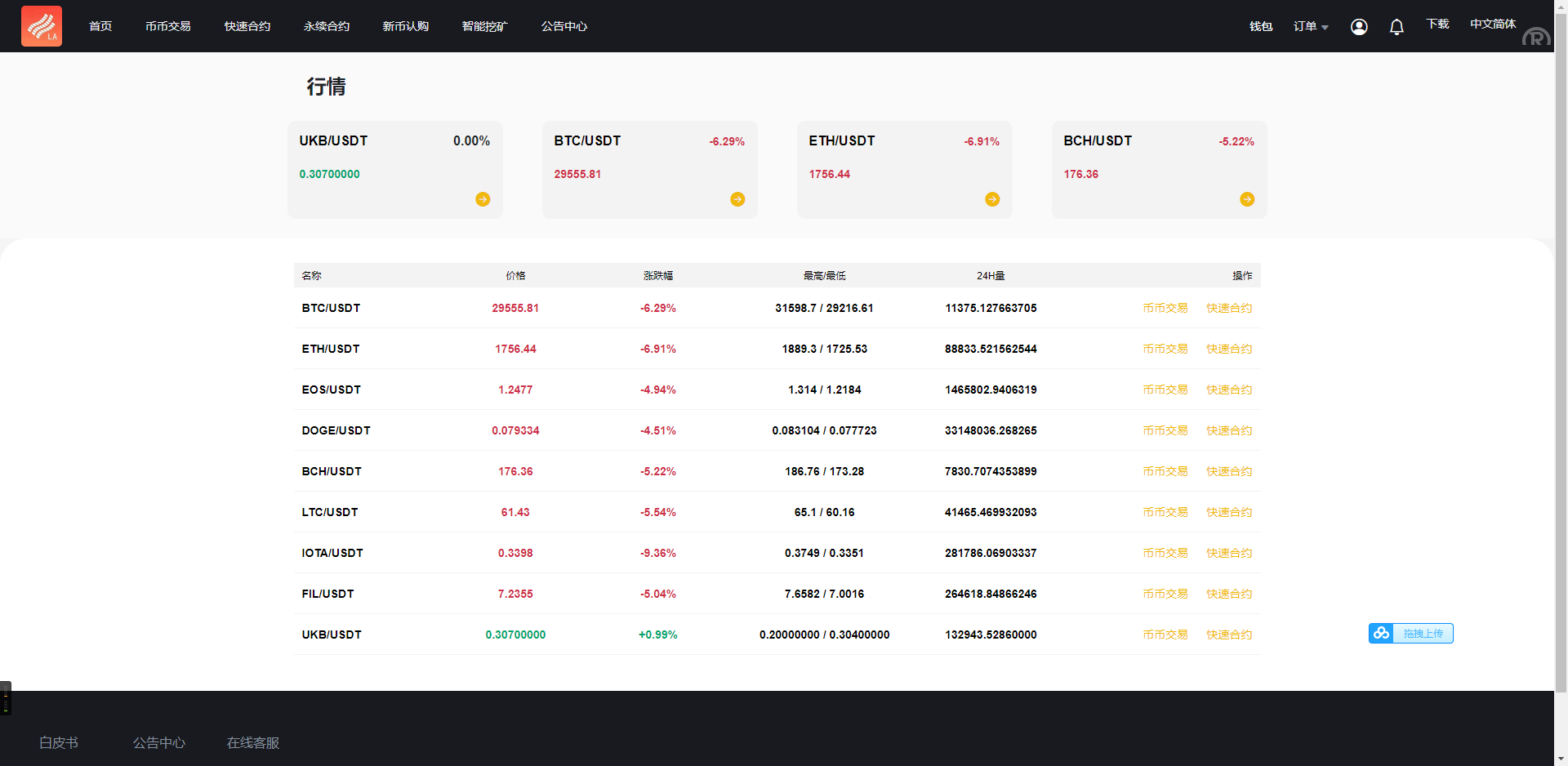Click the arrow icon on BCH/USDT card
This screenshot has width=1568, height=766.
(1247, 199)
